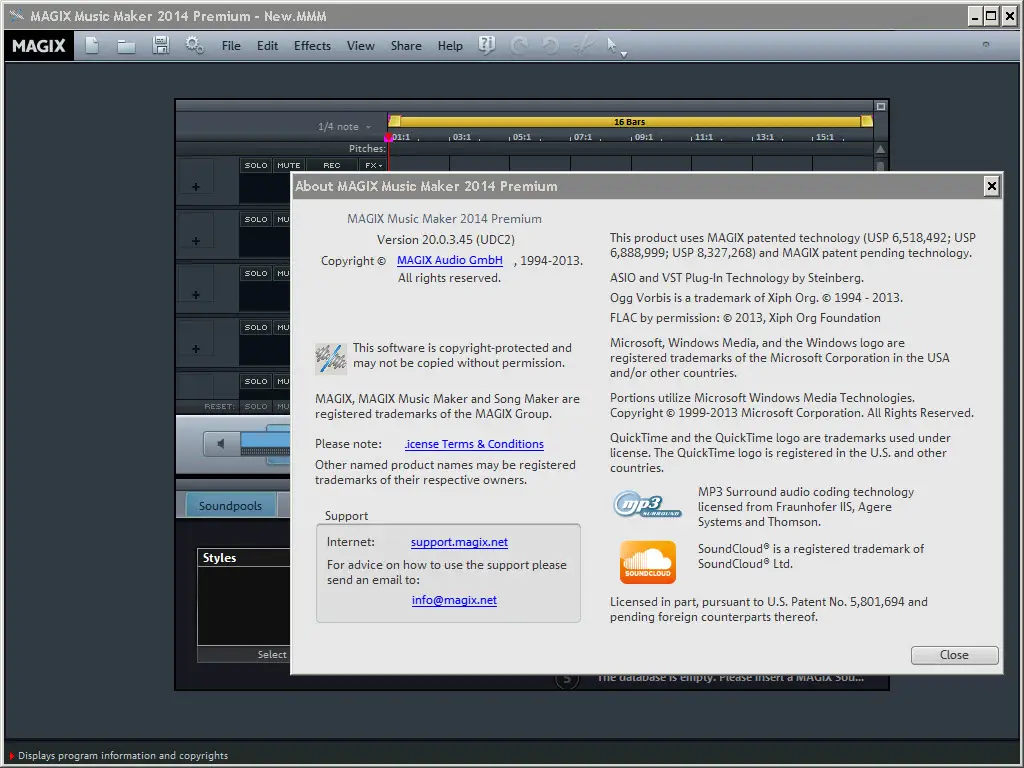
Task: Add an instrument with track one's plus icon
Action: (195, 187)
